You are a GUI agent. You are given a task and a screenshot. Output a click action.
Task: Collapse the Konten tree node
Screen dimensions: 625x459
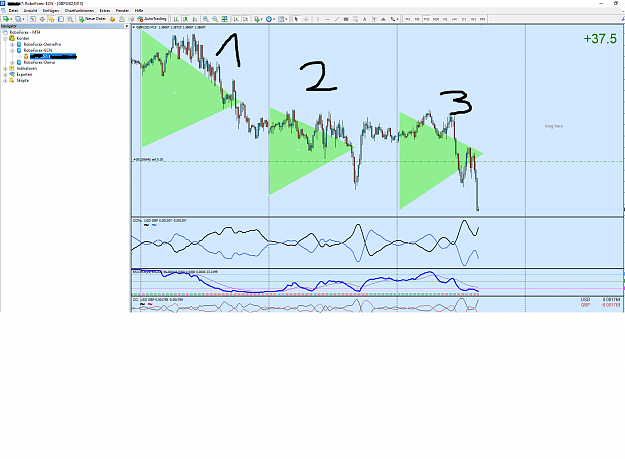click(x=5, y=38)
